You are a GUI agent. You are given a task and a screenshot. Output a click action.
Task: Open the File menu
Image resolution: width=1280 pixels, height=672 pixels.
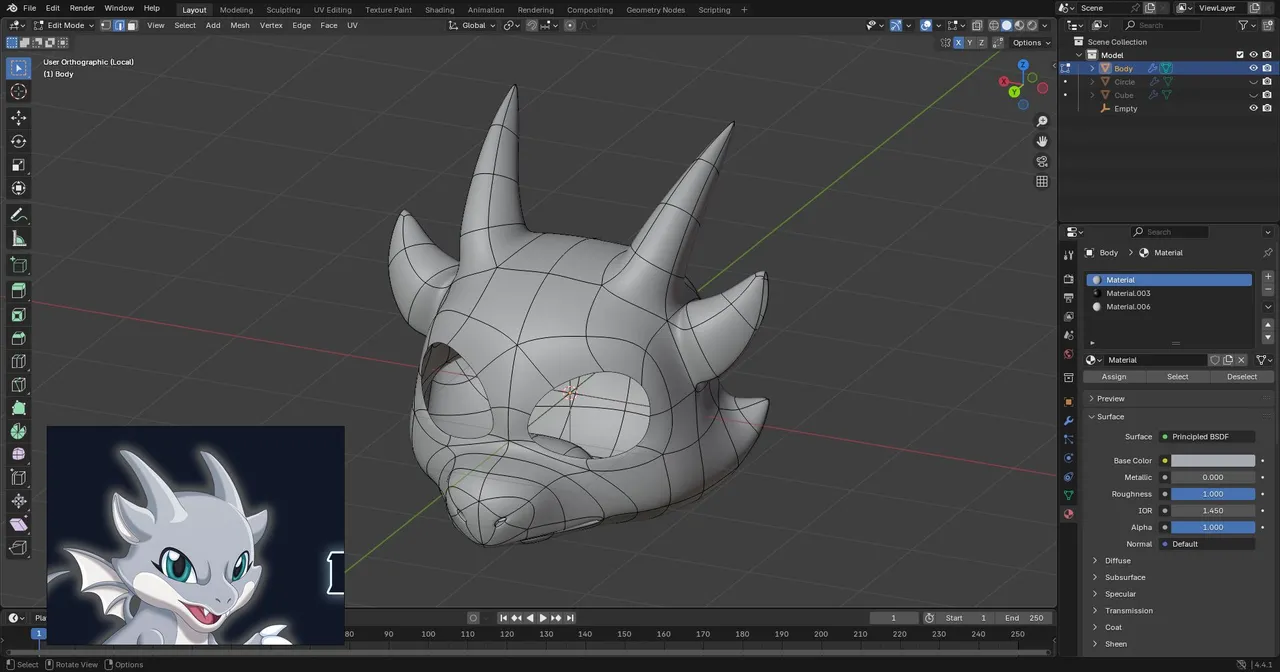[x=29, y=8]
